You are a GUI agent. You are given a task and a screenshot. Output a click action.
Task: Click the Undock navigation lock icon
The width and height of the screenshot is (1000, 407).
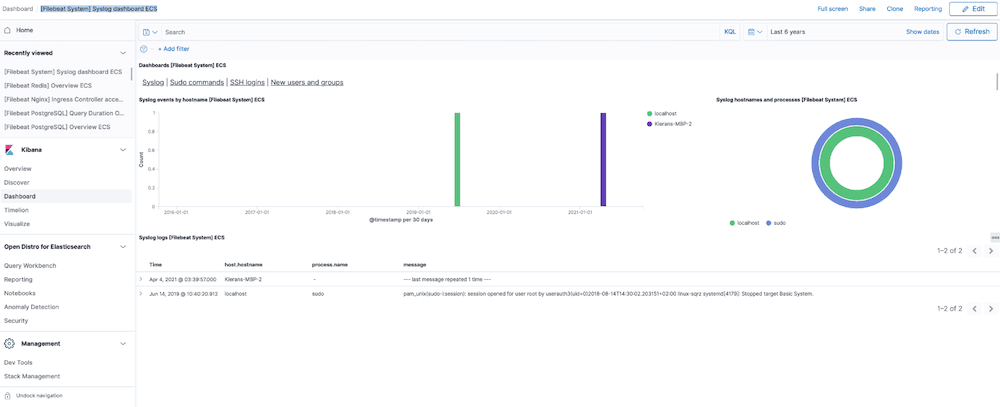point(7,396)
